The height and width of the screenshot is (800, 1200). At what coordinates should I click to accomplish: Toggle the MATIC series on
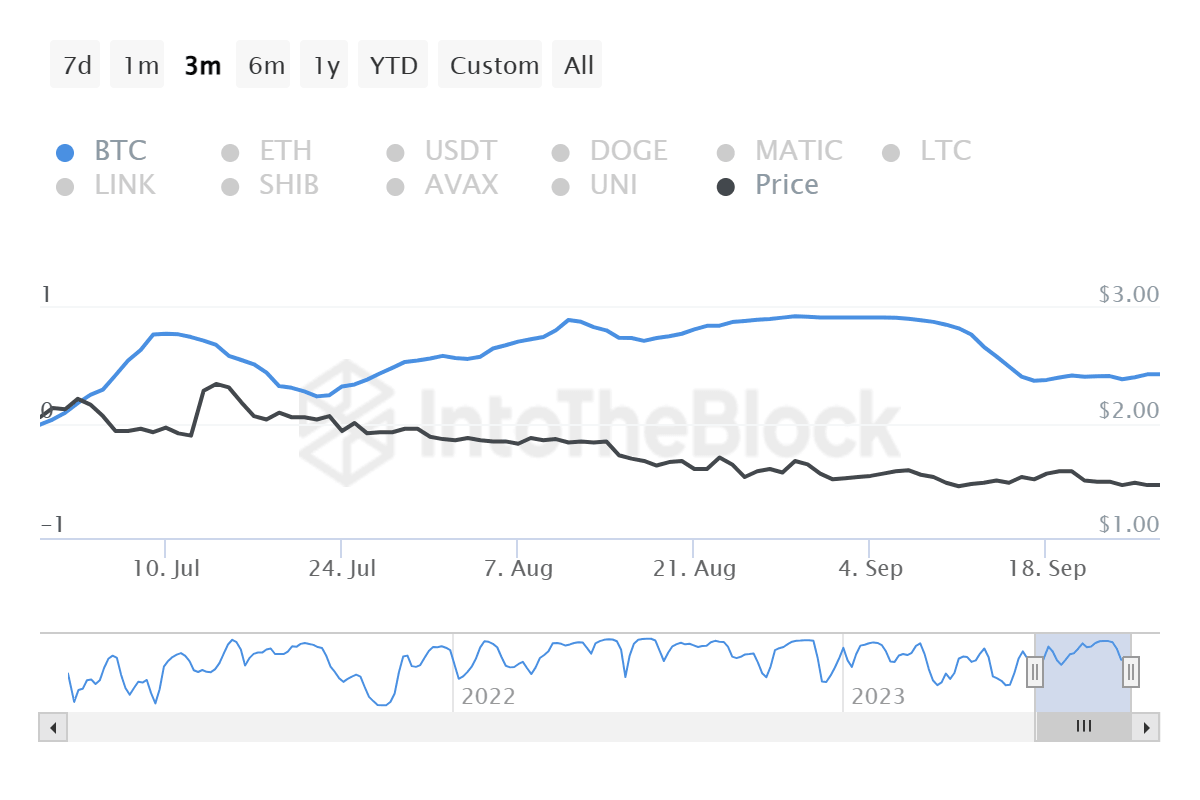click(x=726, y=150)
